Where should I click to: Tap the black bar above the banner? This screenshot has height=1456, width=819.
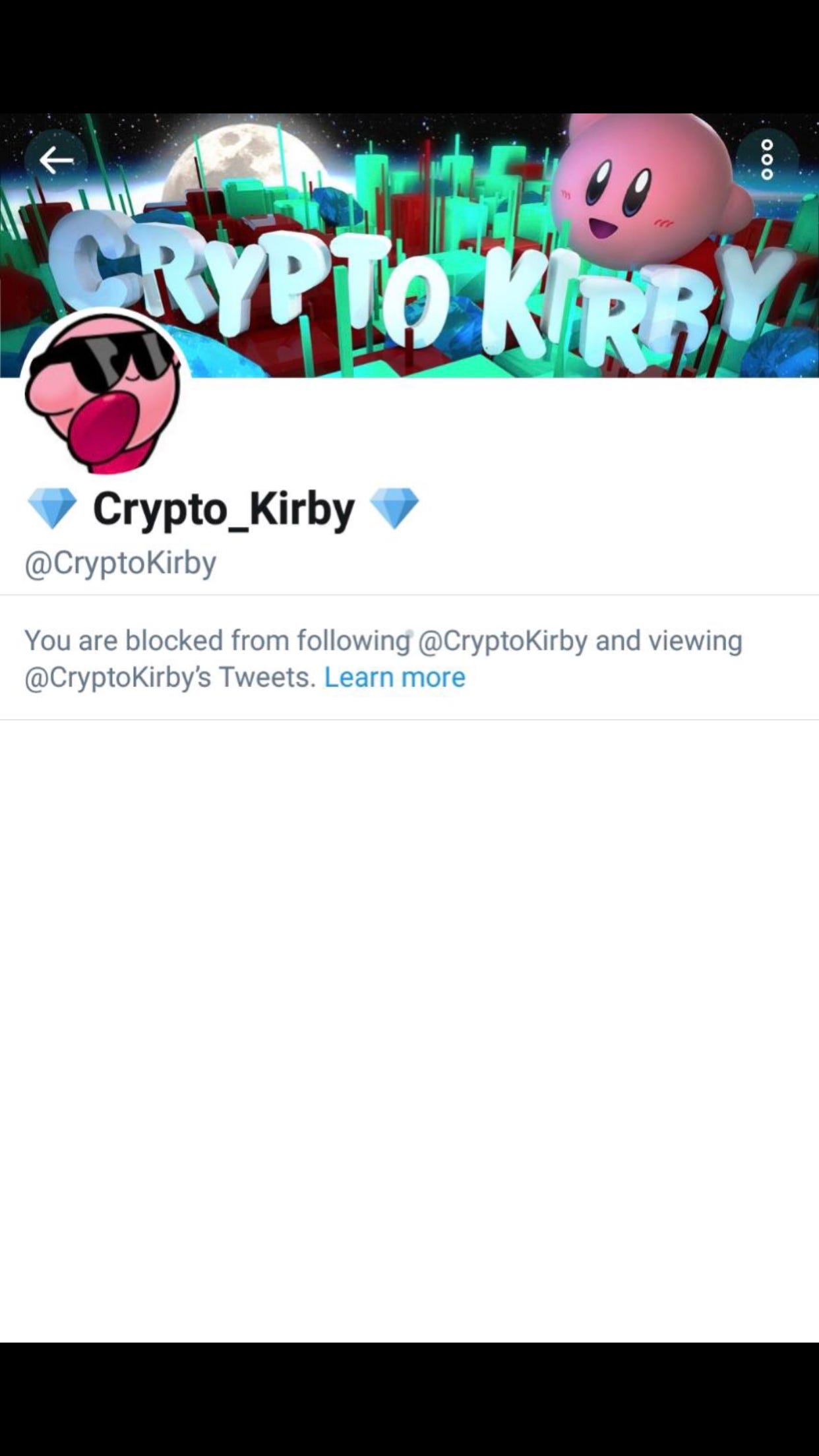[409, 57]
